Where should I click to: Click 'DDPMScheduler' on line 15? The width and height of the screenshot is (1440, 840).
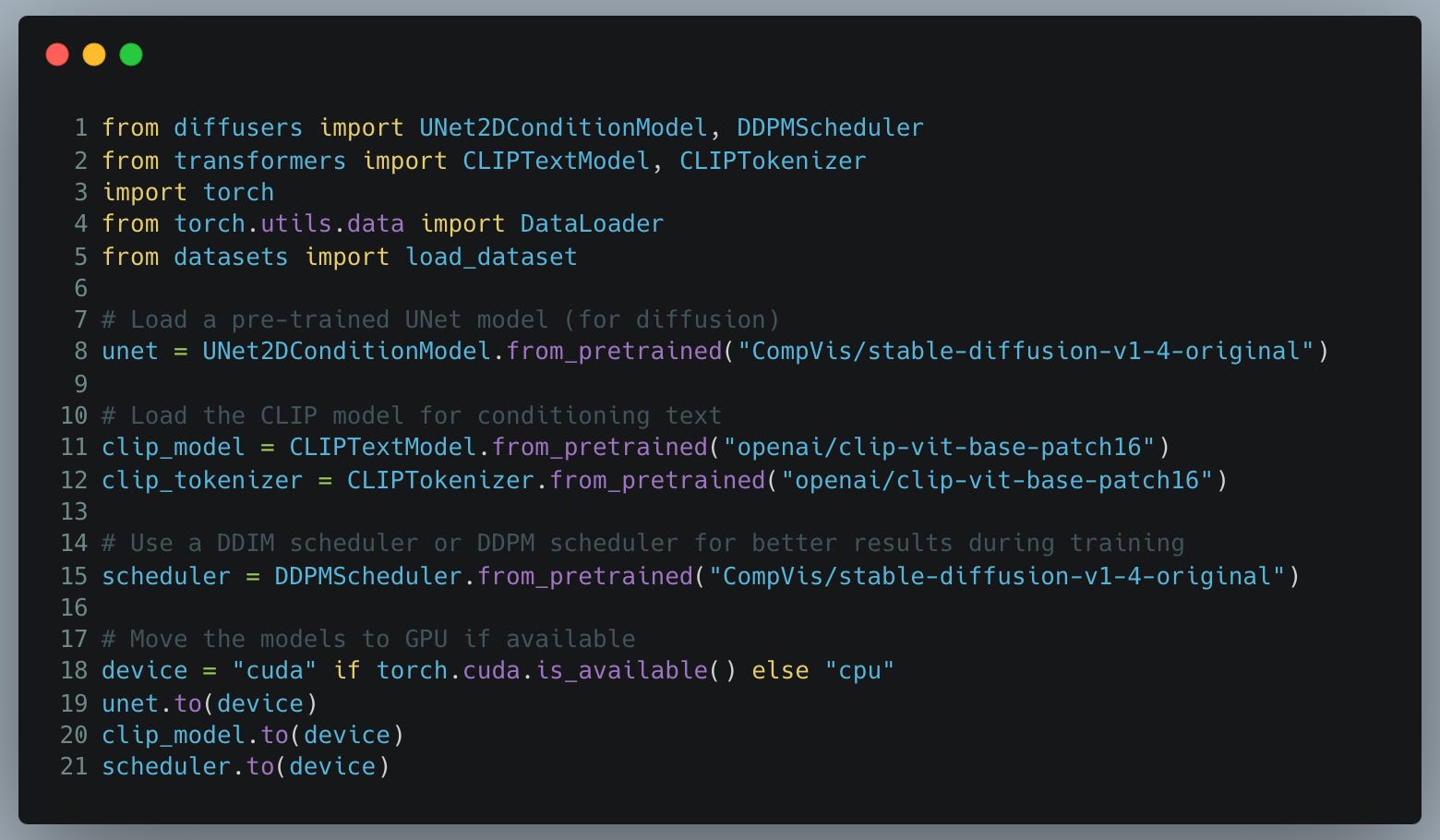click(x=368, y=576)
